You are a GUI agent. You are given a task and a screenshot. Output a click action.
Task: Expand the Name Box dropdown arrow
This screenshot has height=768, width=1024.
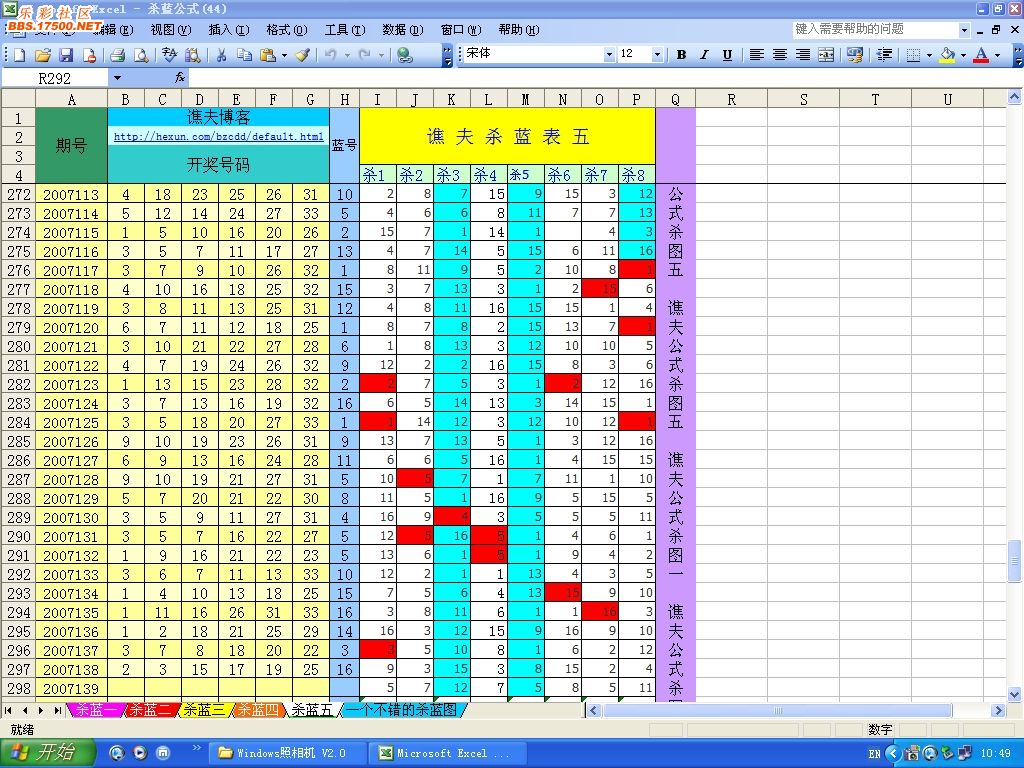click(117, 78)
